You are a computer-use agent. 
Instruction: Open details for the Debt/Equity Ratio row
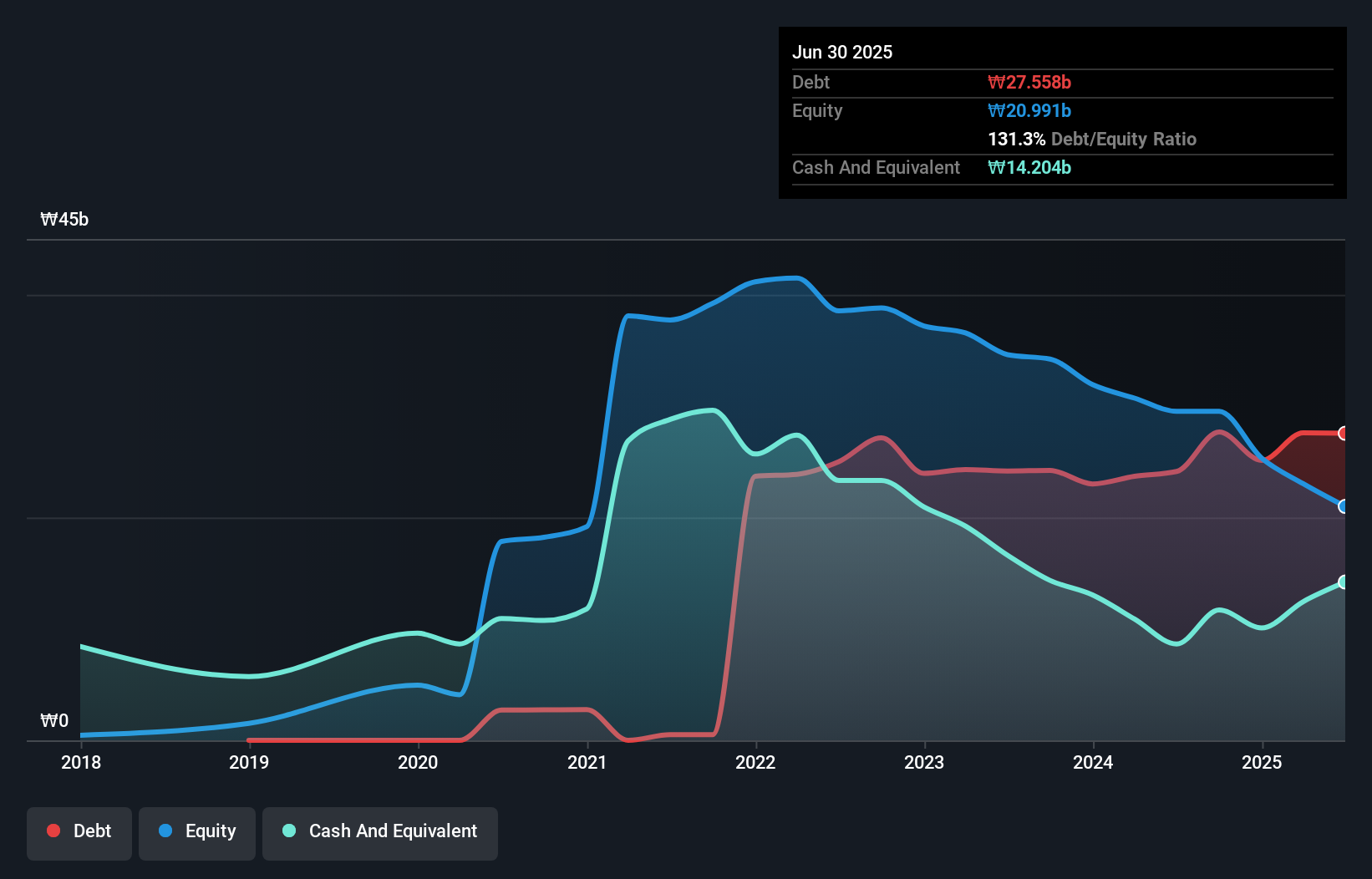coord(1092,139)
